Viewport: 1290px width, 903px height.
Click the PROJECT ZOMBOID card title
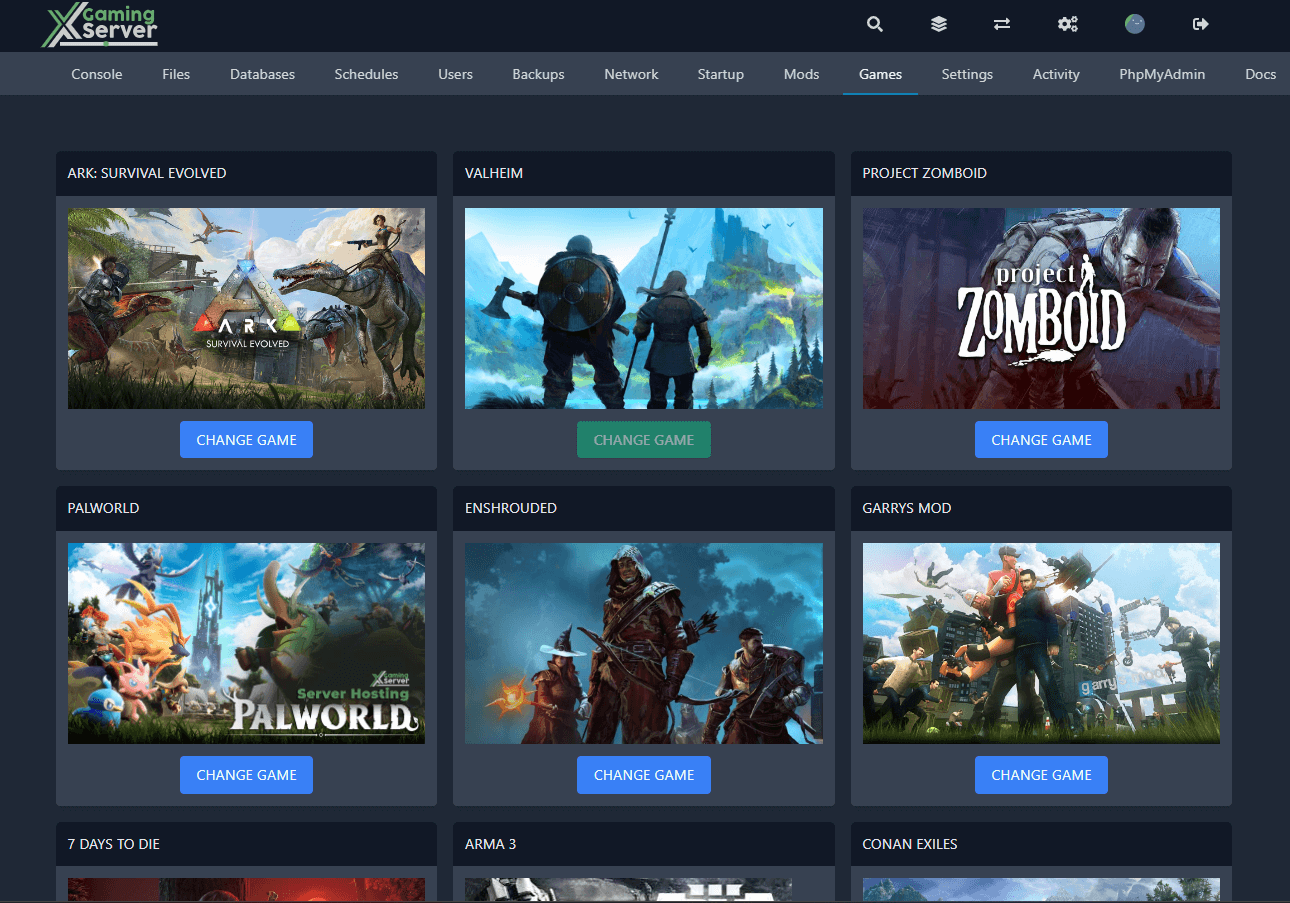[x=925, y=173]
